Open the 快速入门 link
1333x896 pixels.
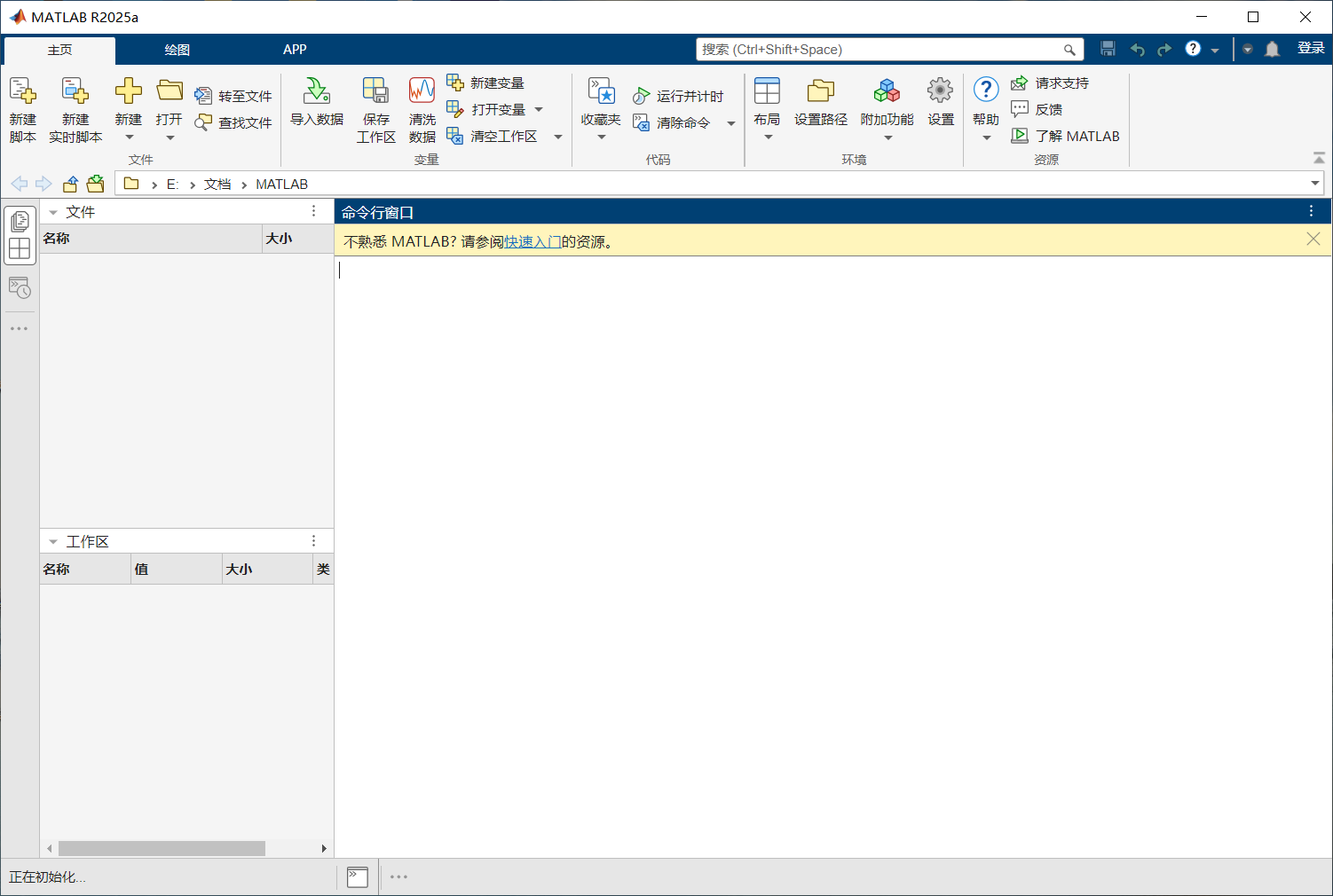click(532, 241)
